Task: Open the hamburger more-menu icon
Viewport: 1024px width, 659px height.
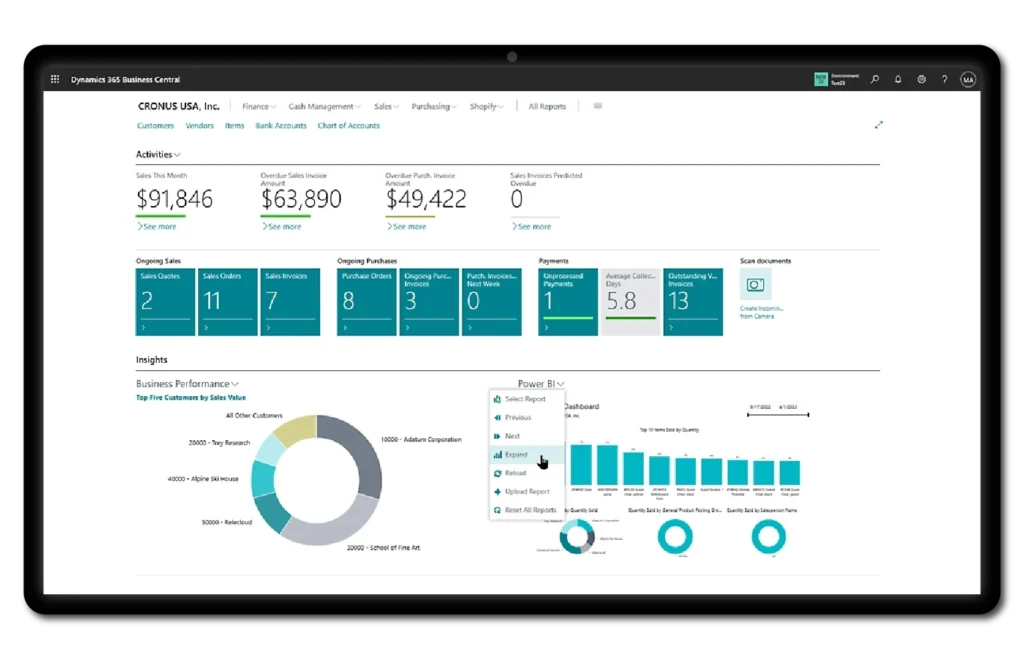Action: (598, 106)
